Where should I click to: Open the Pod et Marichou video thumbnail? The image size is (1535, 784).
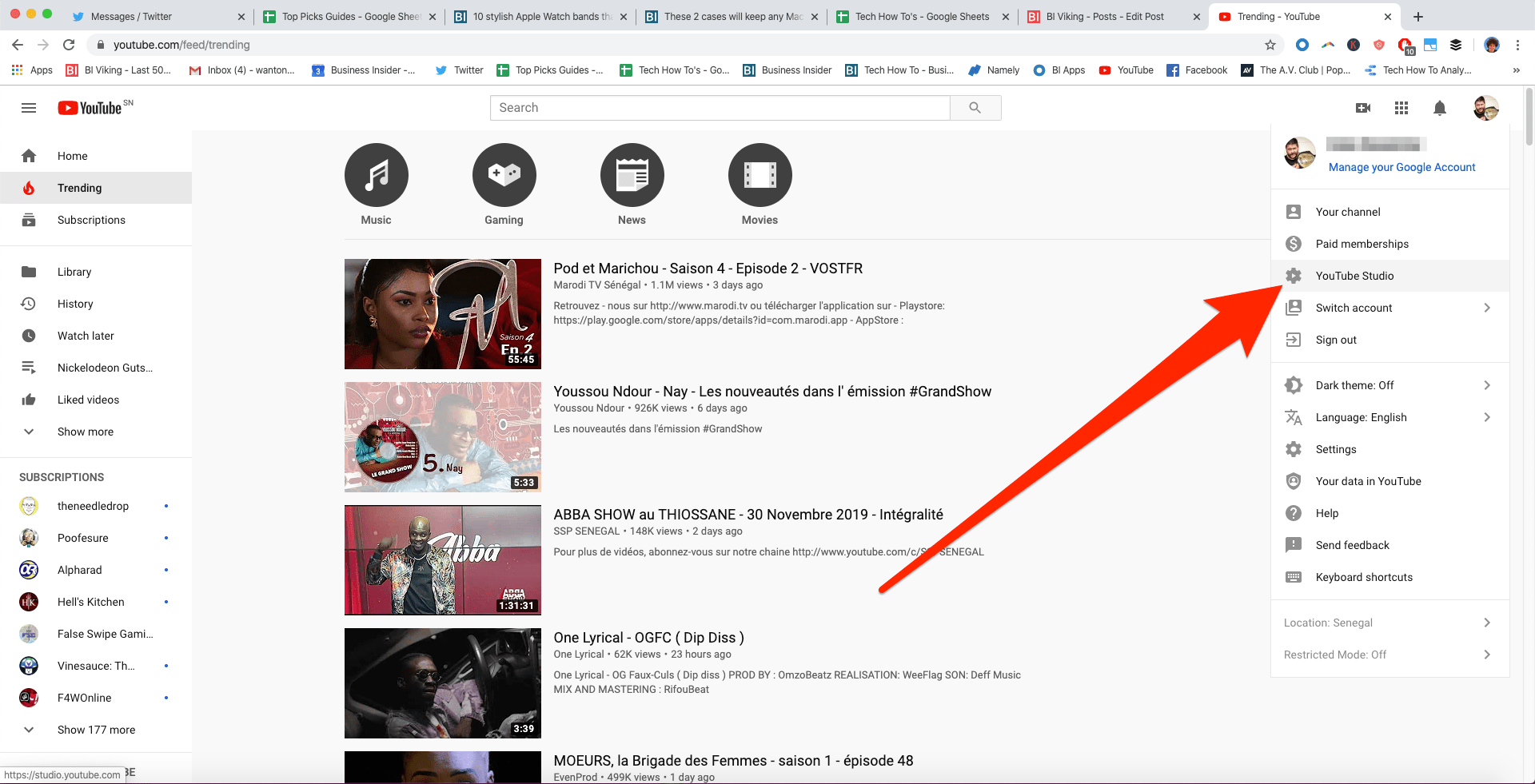(x=442, y=313)
